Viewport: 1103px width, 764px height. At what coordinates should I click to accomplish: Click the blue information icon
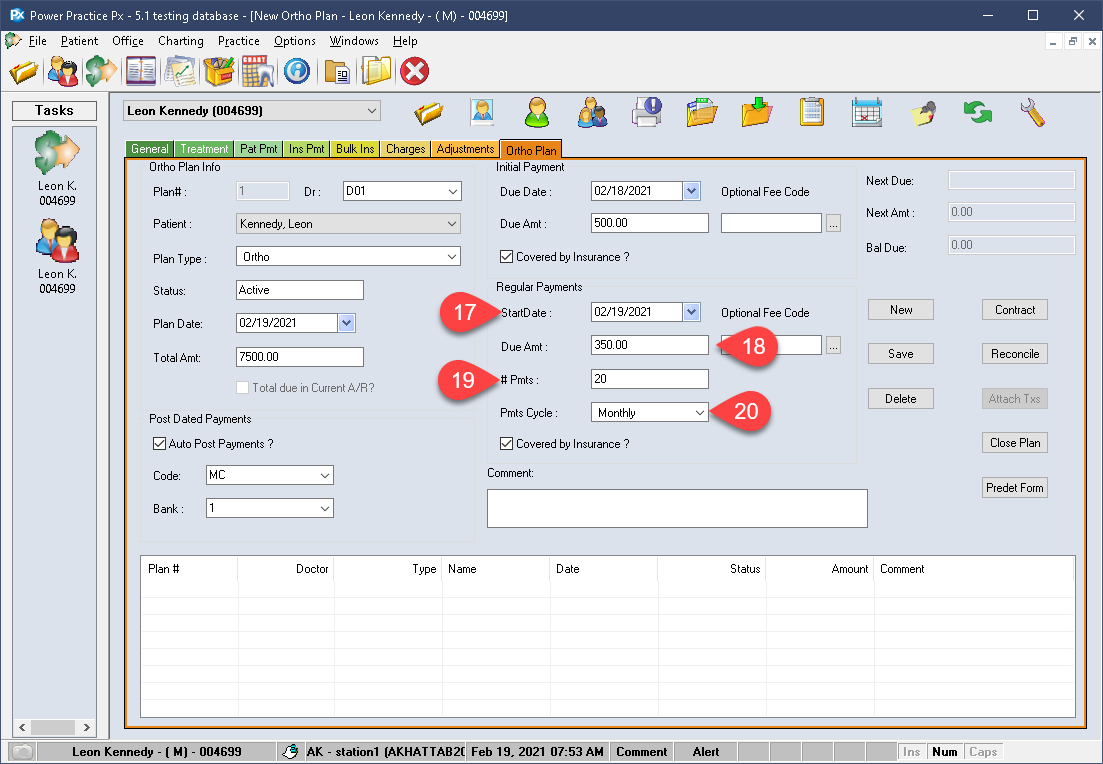pos(297,71)
